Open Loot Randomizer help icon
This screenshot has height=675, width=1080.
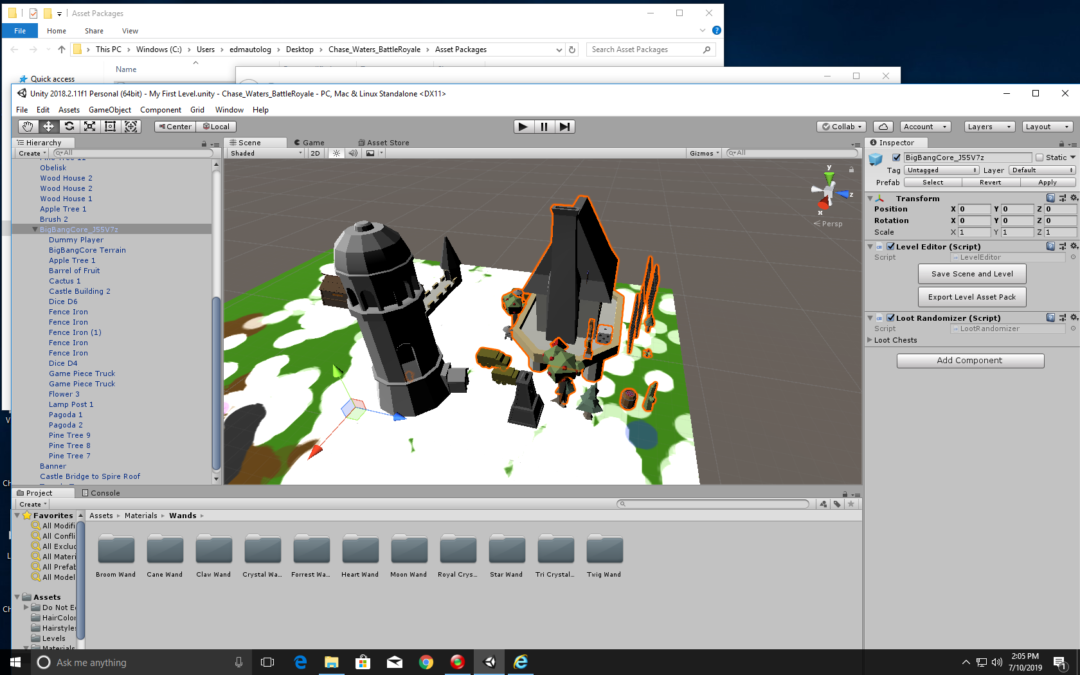click(x=1050, y=318)
